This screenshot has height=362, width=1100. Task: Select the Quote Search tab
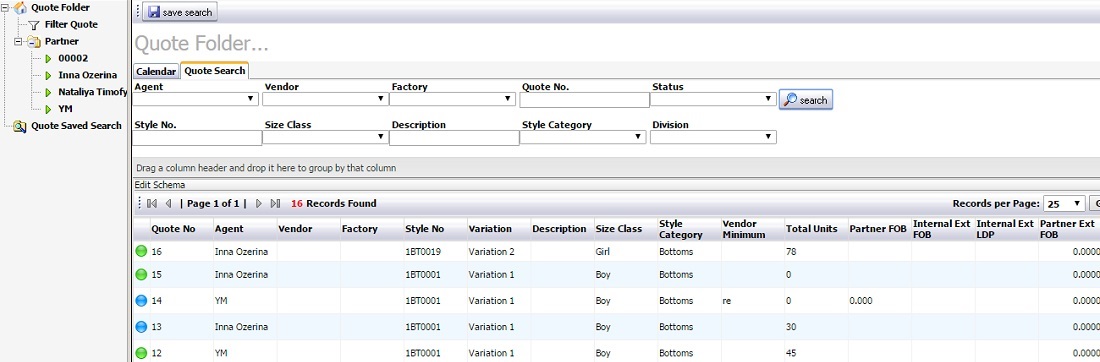click(215, 71)
